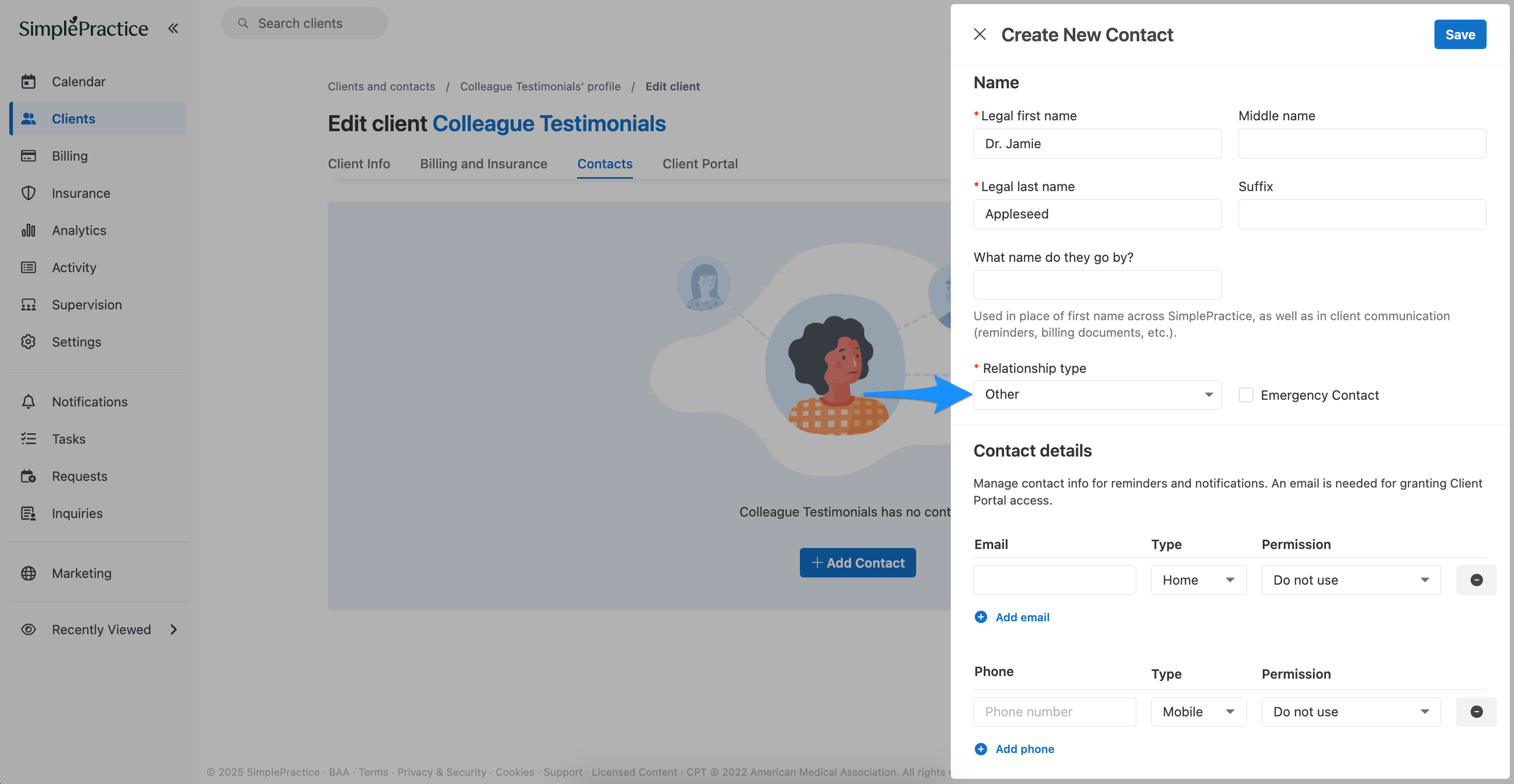Expand Recently Viewed with the chevron

click(x=174, y=630)
